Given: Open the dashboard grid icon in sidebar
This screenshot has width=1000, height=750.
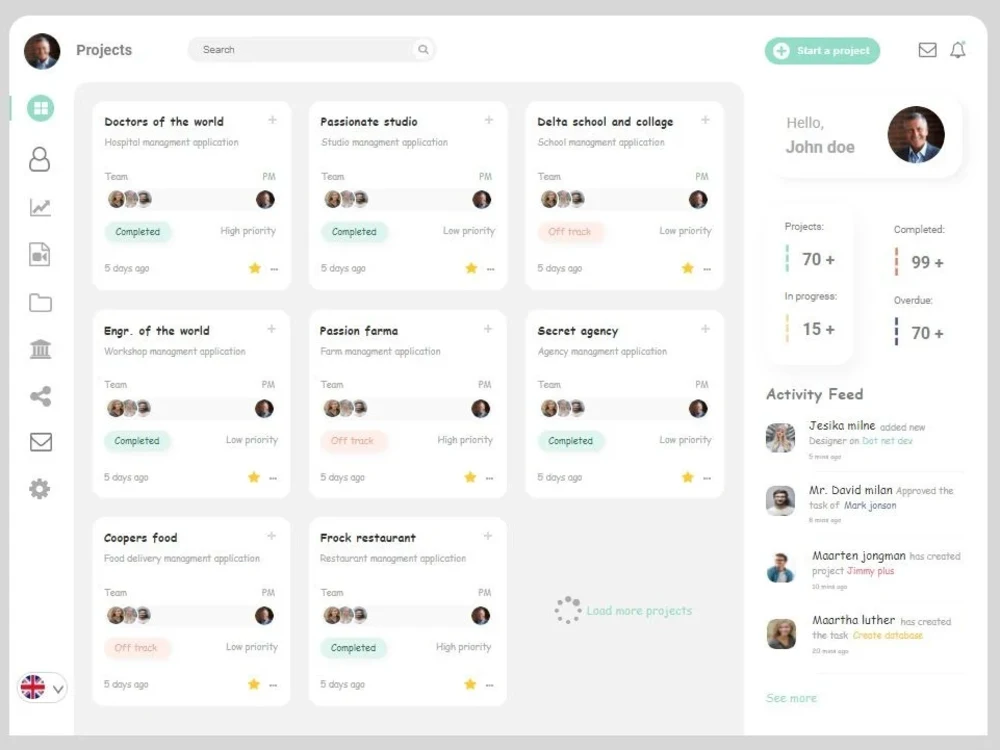Looking at the screenshot, I should coord(40,108).
